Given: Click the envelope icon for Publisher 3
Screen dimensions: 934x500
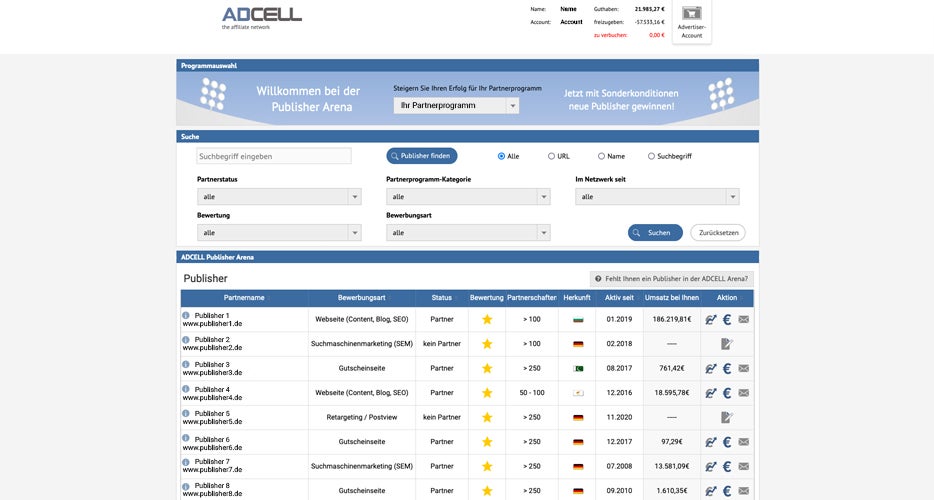Looking at the screenshot, I should coord(743,368).
